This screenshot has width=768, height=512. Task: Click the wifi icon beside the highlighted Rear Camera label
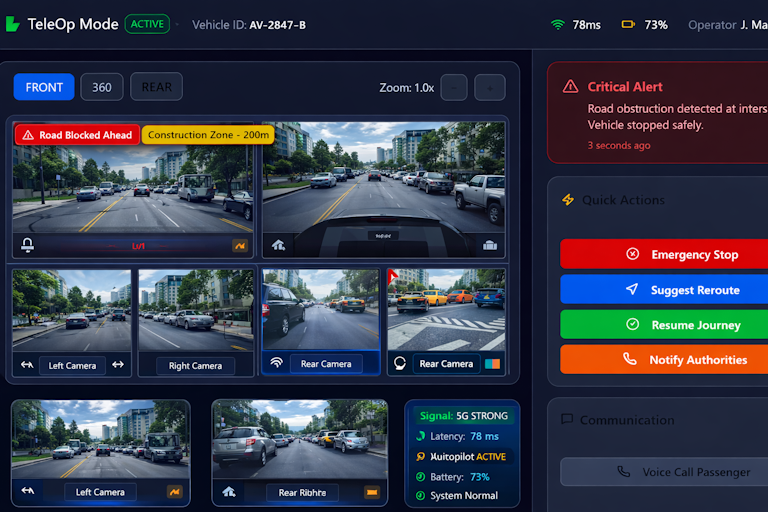pos(276,363)
